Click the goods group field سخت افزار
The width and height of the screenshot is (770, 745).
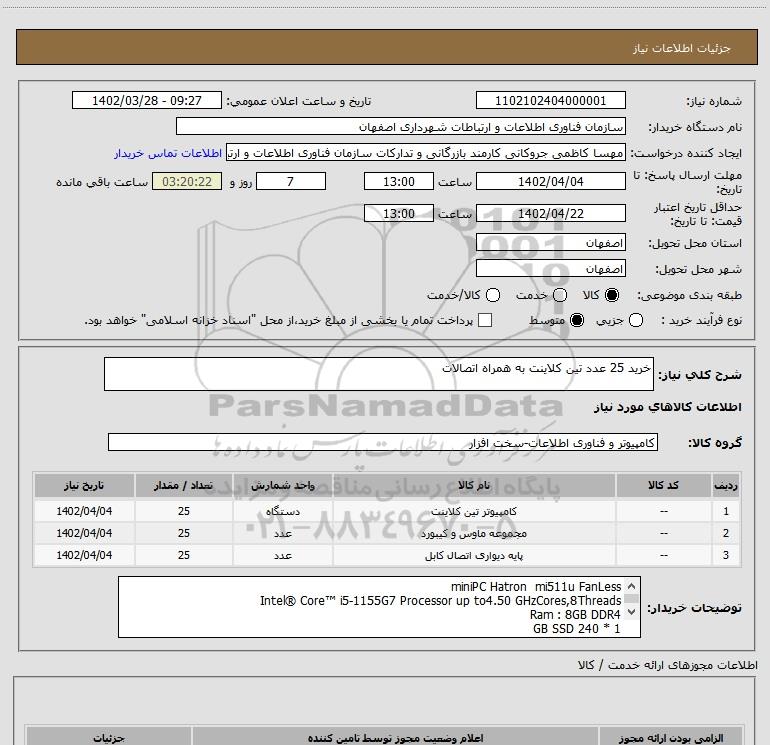383,442
